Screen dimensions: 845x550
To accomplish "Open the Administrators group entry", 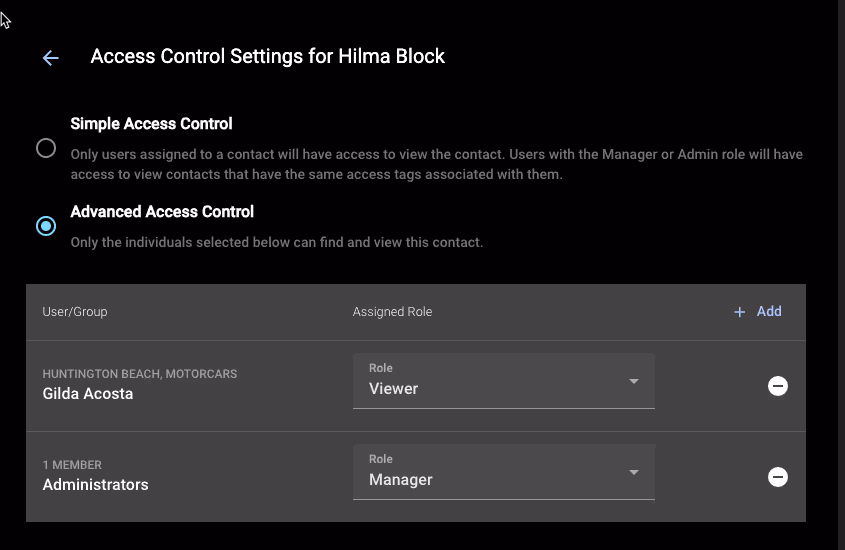I will click(x=95, y=485).
